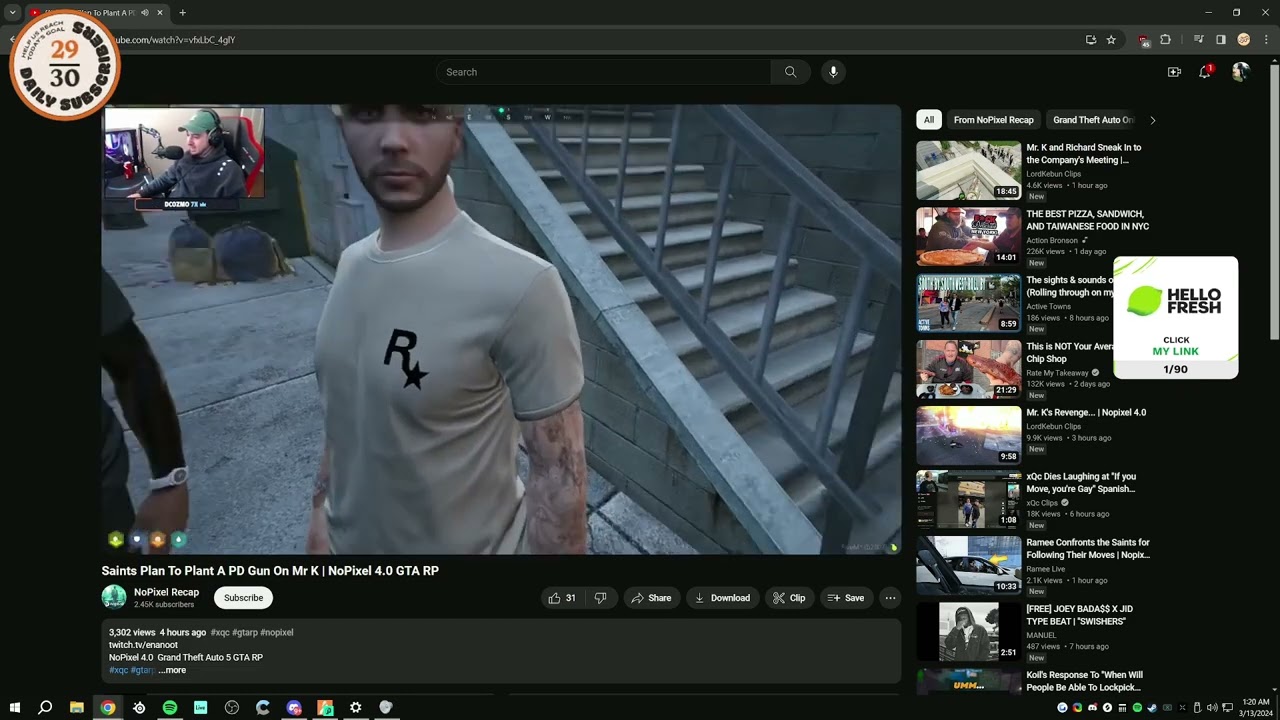Open a new browser tab
This screenshot has width=1280, height=720.
(x=182, y=13)
